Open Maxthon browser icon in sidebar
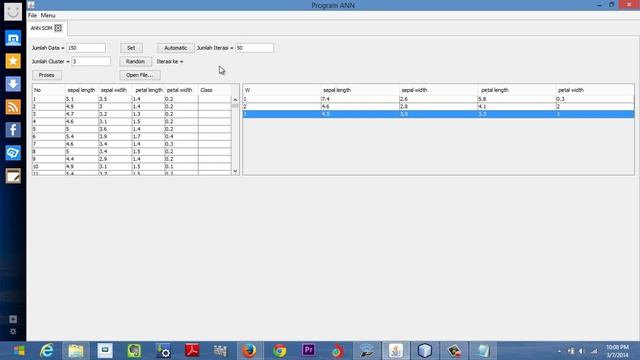640x360 pixels. pyautogui.click(x=13, y=38)
